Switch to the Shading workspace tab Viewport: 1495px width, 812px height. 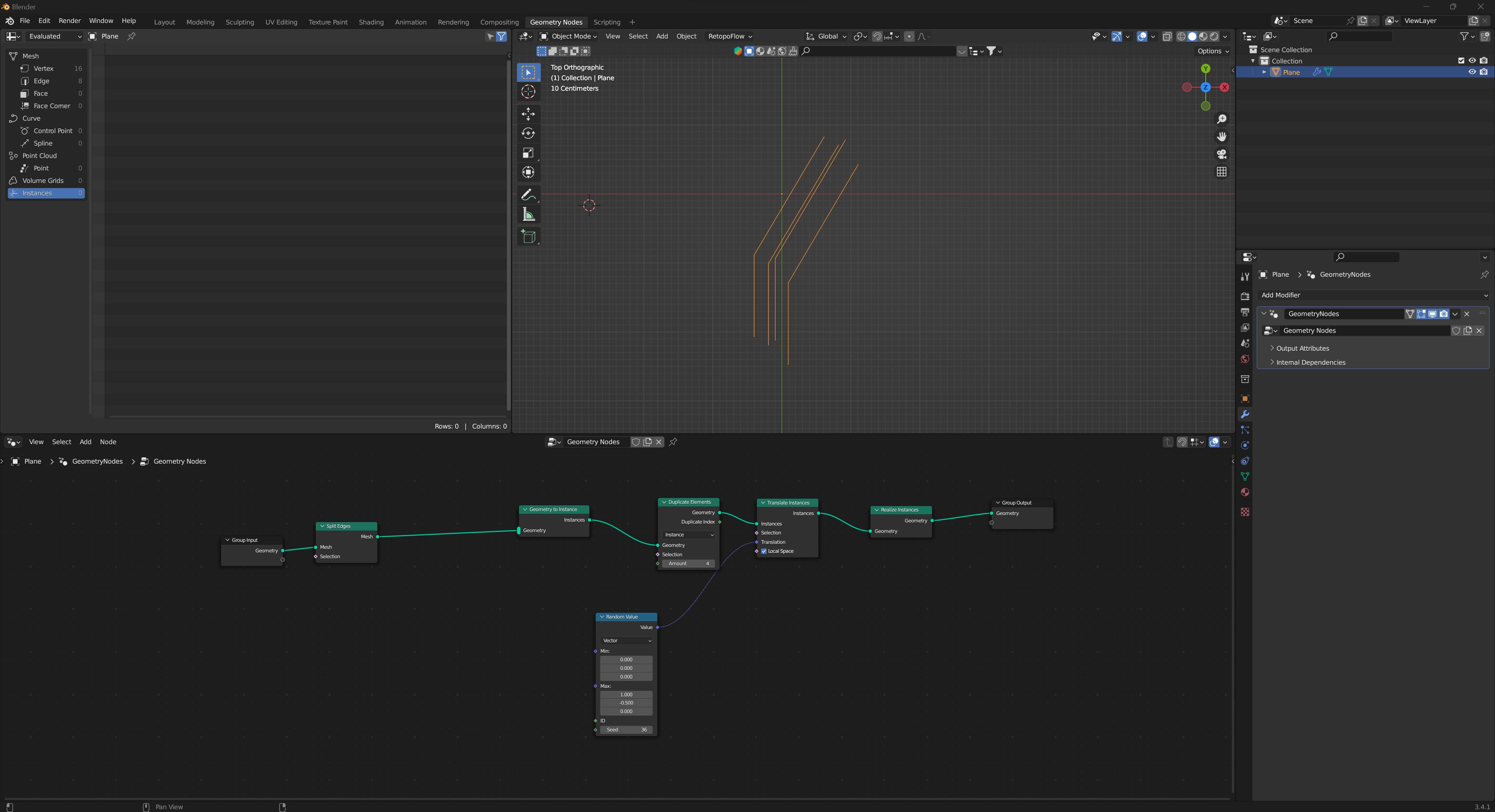[371, 22]
